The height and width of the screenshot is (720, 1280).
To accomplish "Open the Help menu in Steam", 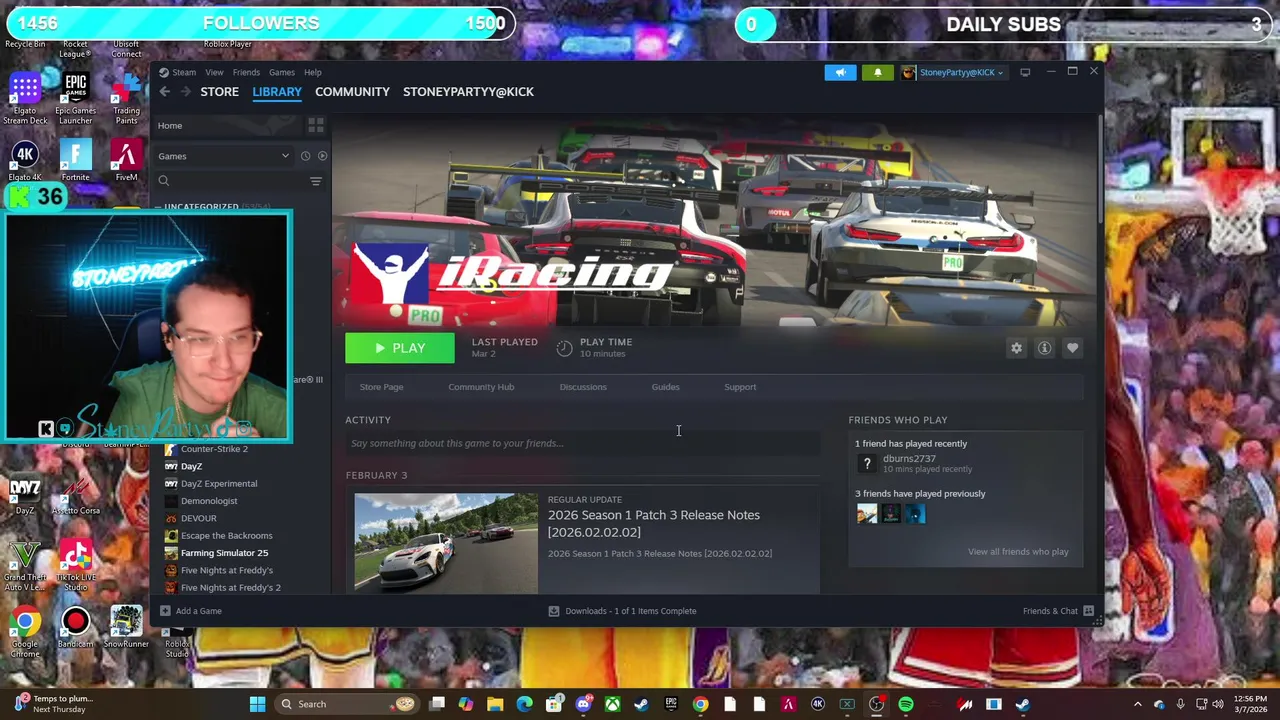I will tap(312, 72).
